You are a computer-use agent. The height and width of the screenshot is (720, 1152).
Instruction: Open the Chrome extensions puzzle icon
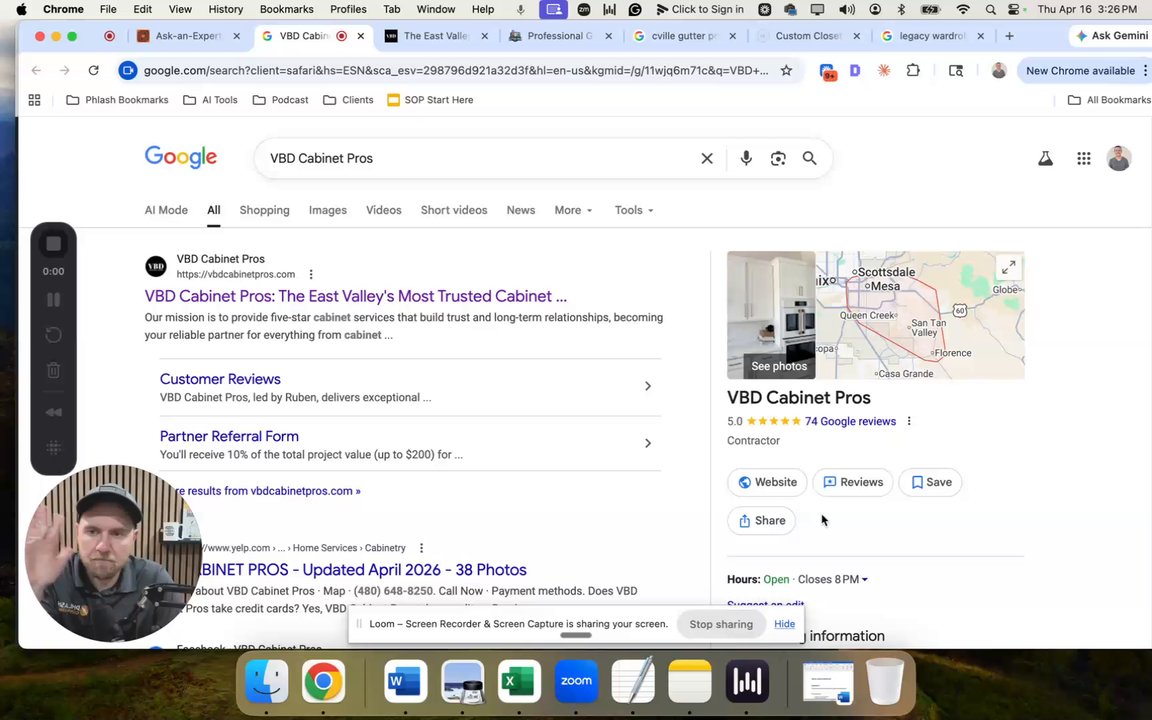(913, 71)
